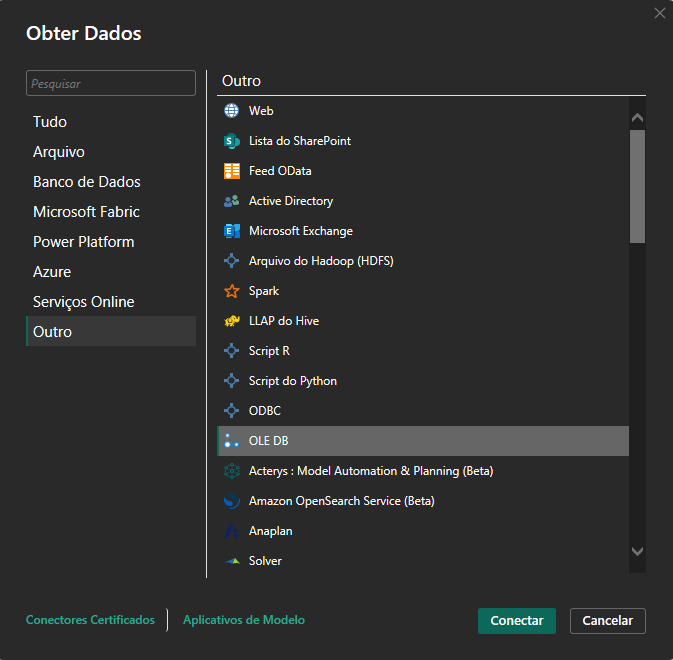The width and height of the screenshot is (673, 660).
Task: Select Arquivo do Hadoop (HDFS) entry
Action: 321,261
